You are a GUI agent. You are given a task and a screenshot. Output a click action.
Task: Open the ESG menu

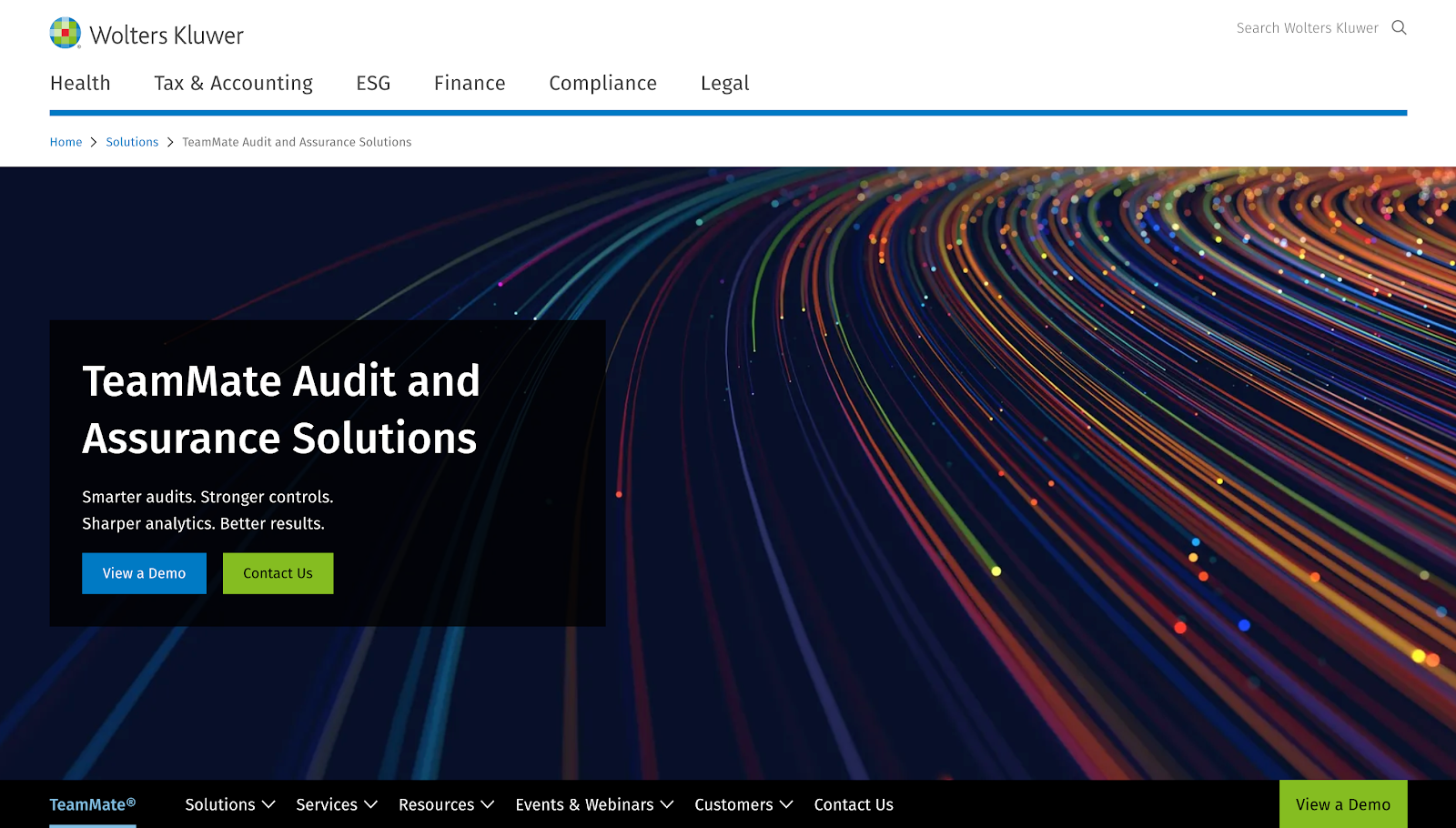[x=373, y=83]
